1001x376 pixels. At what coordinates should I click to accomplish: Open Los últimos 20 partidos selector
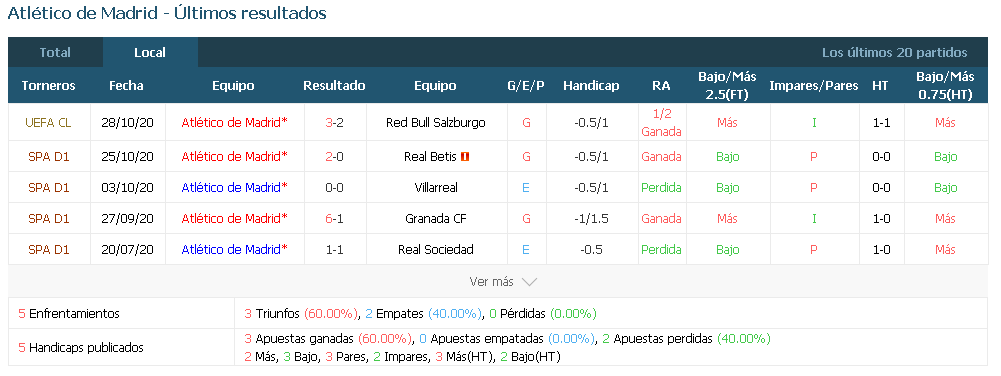pyautogui.click(x=894, y=53)
